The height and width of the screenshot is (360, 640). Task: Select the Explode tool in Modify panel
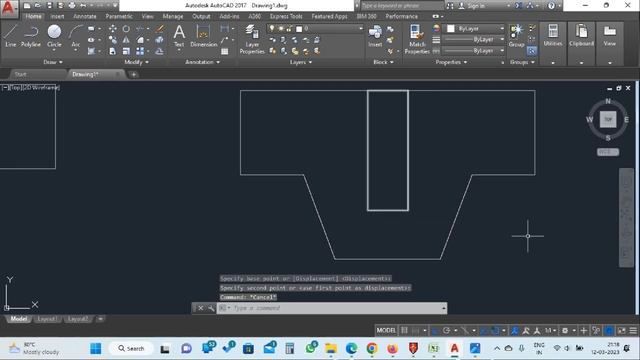coord(160,40)
